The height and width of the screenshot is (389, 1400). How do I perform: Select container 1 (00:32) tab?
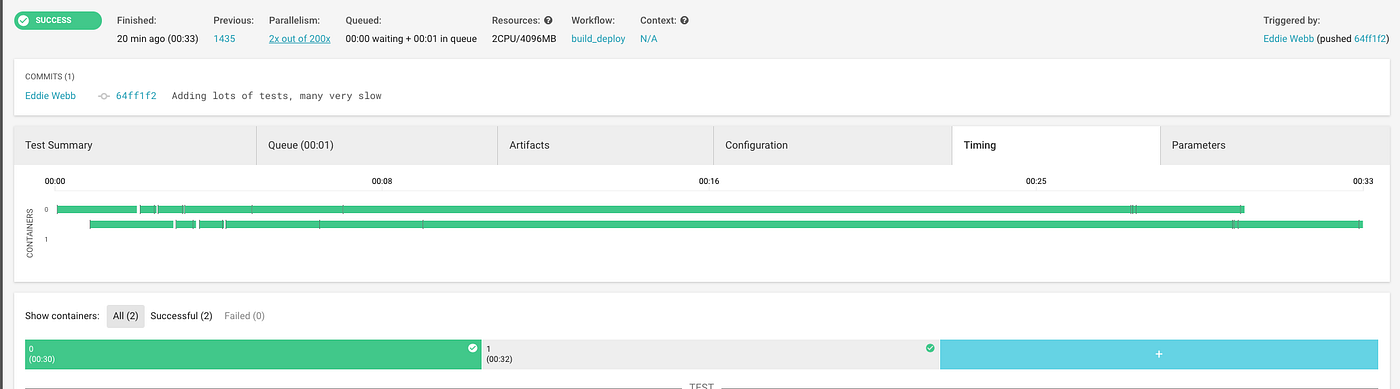click(711, 354)
